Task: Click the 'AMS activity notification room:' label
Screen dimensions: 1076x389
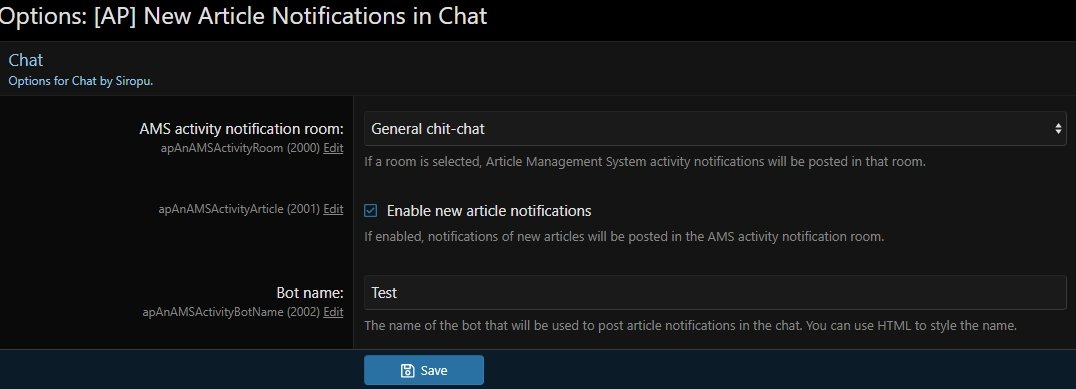Action: (241, 128)
